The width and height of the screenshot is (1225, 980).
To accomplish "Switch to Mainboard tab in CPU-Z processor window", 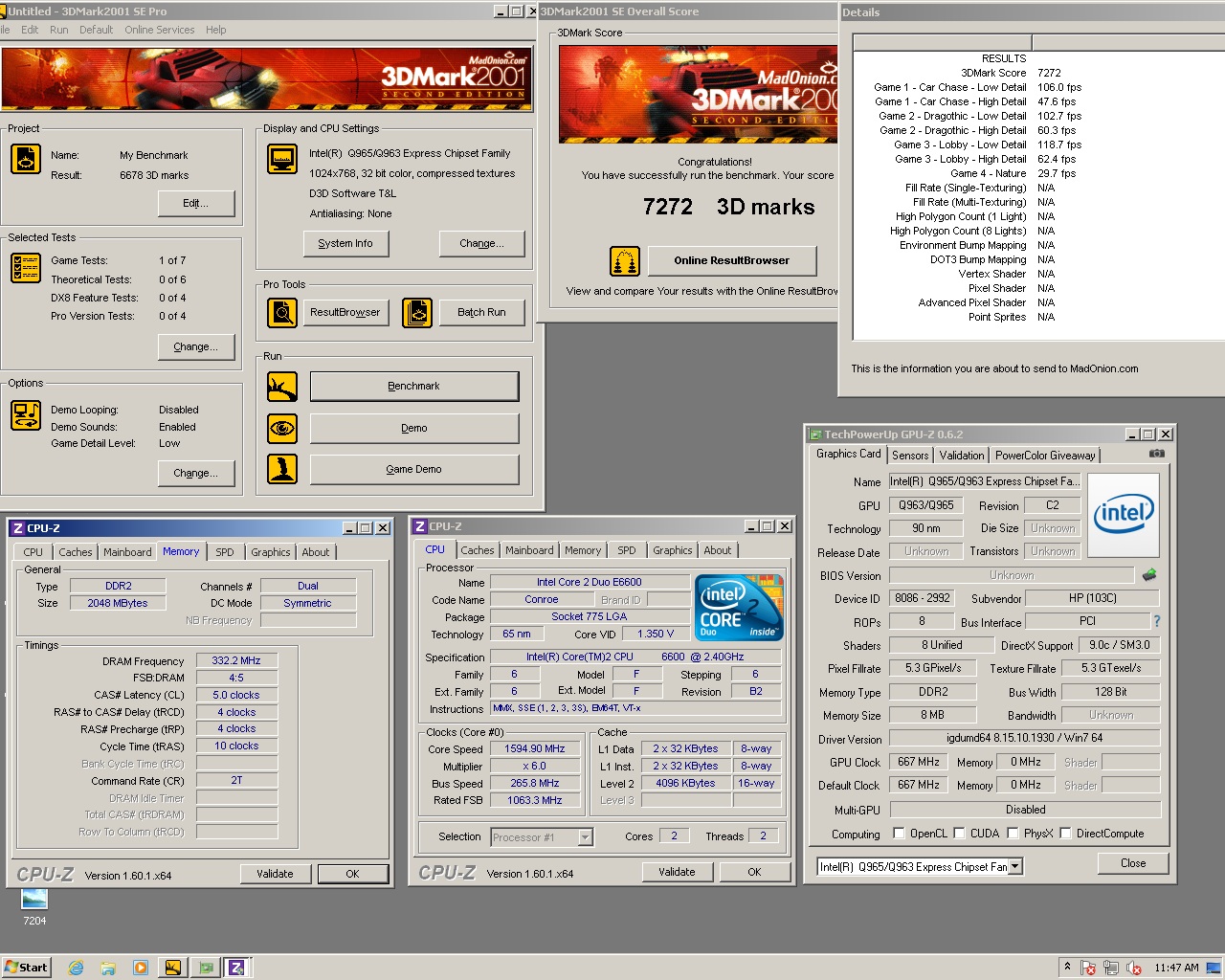I will point(529,550).
